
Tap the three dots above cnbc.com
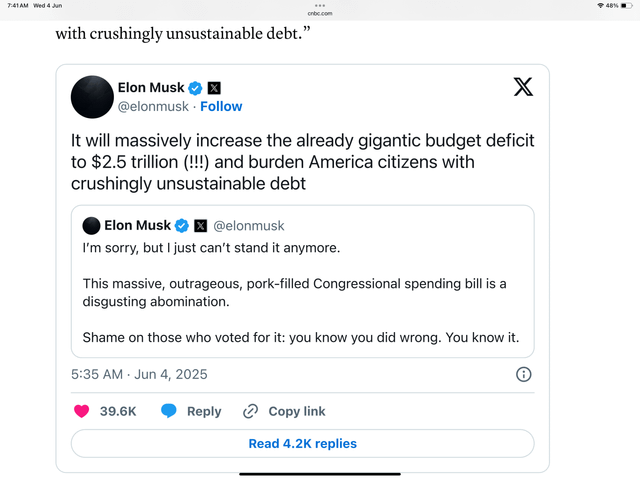pyautogui.click(x=320, y=6)
